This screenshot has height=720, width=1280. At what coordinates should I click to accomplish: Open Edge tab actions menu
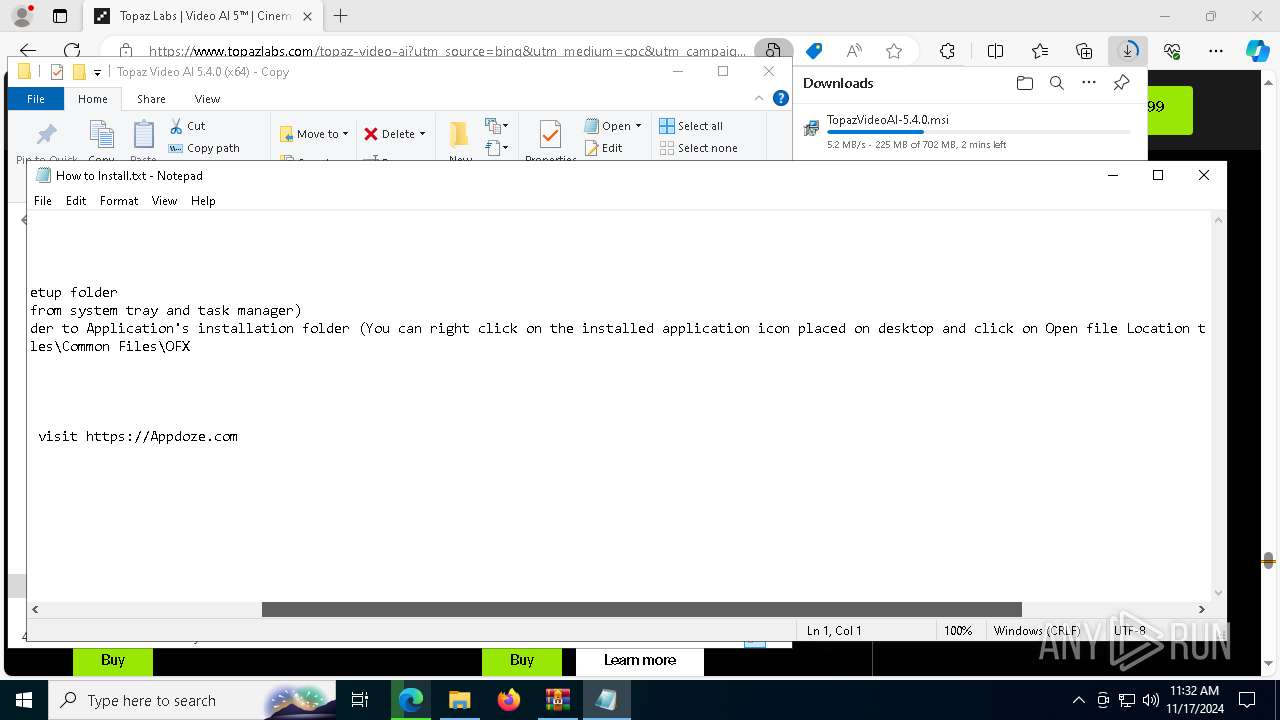click(x=60, y=16)
